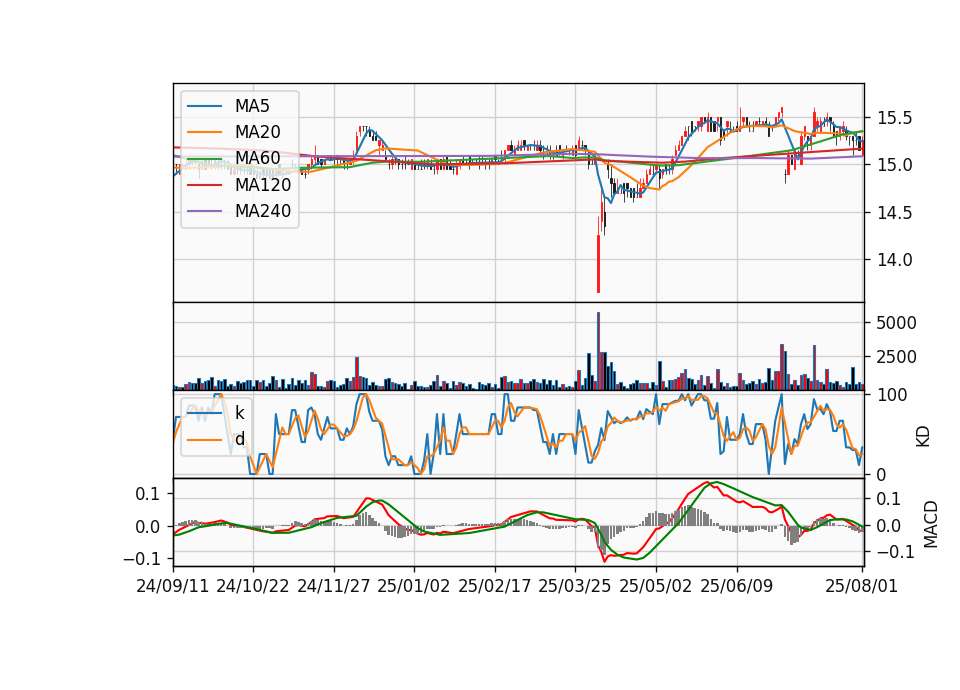Click the long red candlestick near 25/03/25

click(x=598, y=263)
